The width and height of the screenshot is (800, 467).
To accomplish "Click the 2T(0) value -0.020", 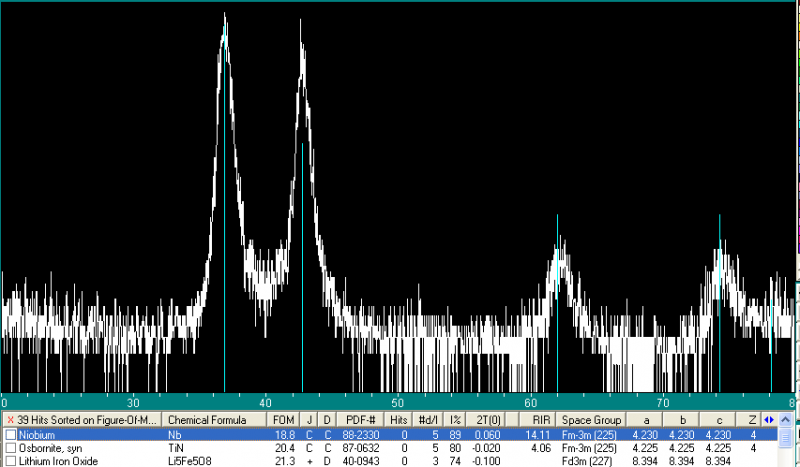I will click(486, 448).
